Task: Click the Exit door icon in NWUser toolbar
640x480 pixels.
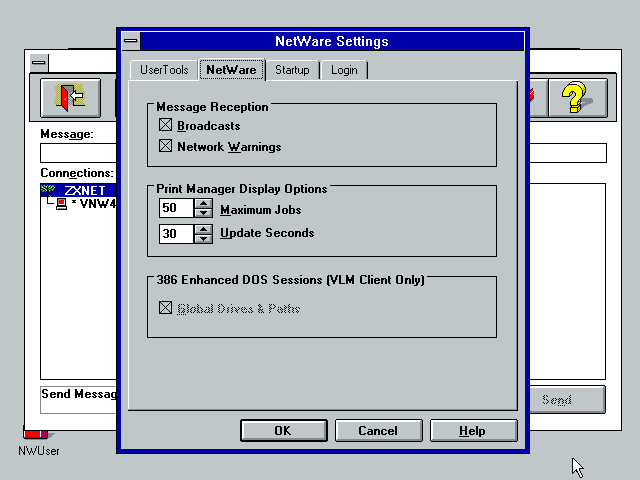Action: [70, 98]
